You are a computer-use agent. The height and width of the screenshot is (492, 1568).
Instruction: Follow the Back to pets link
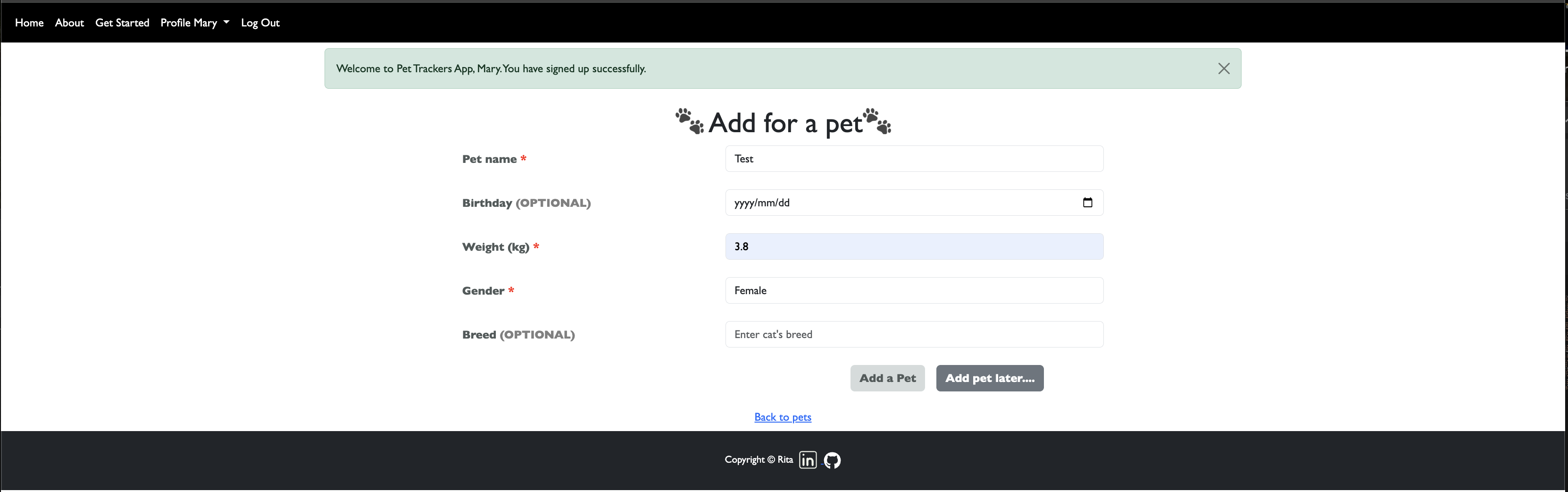(782, 416)
